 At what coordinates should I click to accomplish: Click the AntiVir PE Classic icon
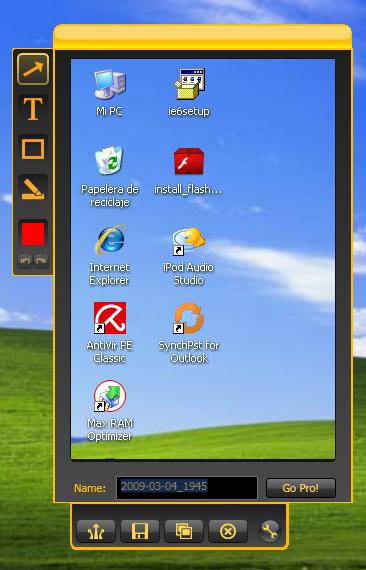[x=110, y=333]
